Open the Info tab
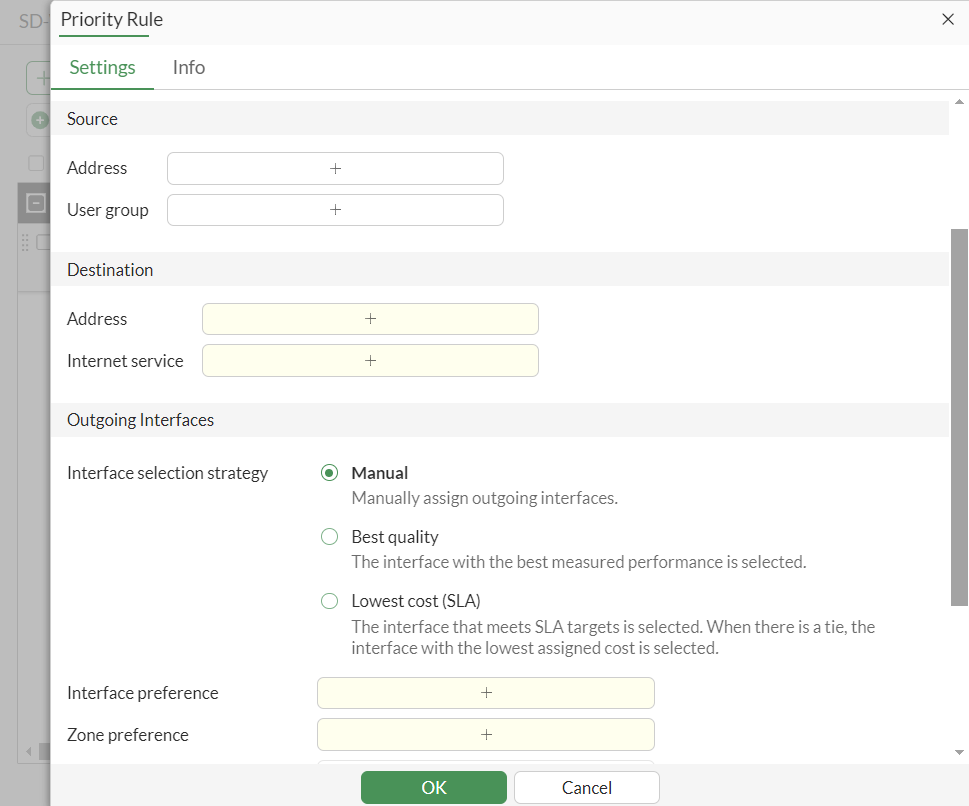This screenshot has height=806, width=969. pyautogui.click(x=188, y=68)
